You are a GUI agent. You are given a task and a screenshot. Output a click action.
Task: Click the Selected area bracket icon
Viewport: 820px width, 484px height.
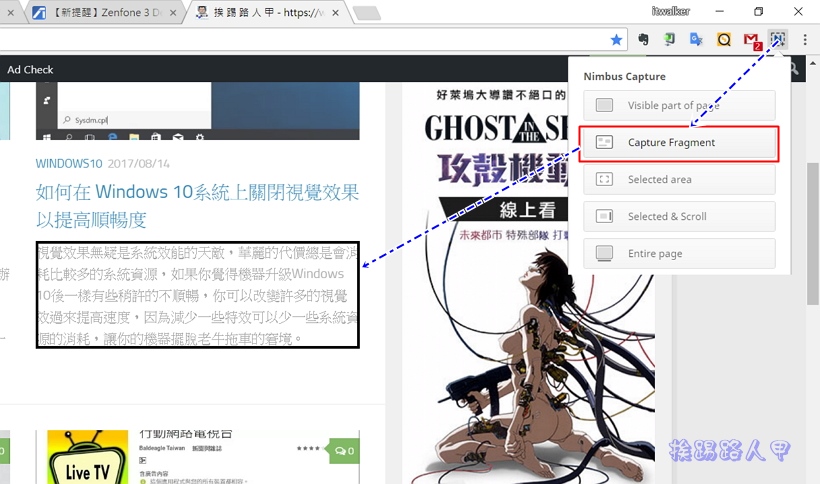point(605,179)
